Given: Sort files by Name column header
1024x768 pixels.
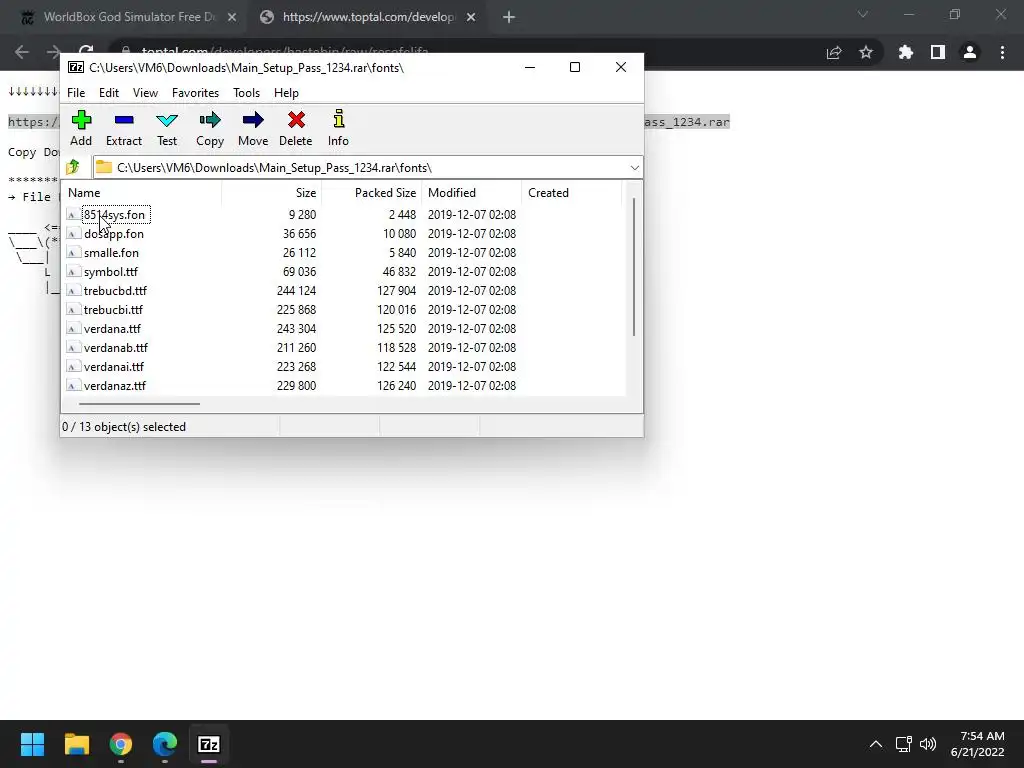Looking at the screenshot, I should pyautogui.click(x=142, y=193).
